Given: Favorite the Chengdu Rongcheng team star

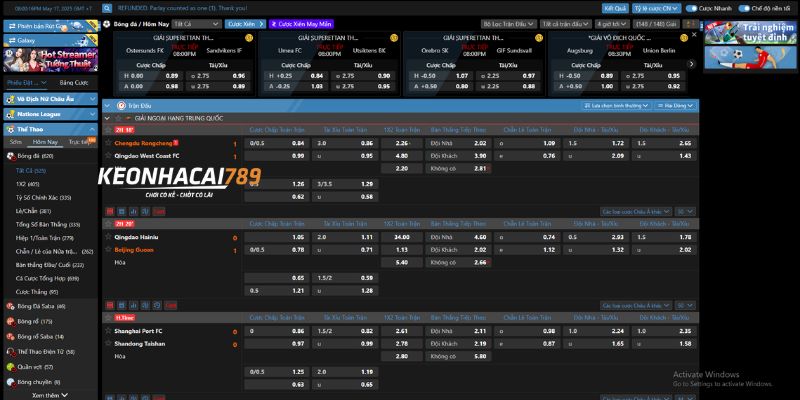Looking at the screenshot, I should coord(108,143).
